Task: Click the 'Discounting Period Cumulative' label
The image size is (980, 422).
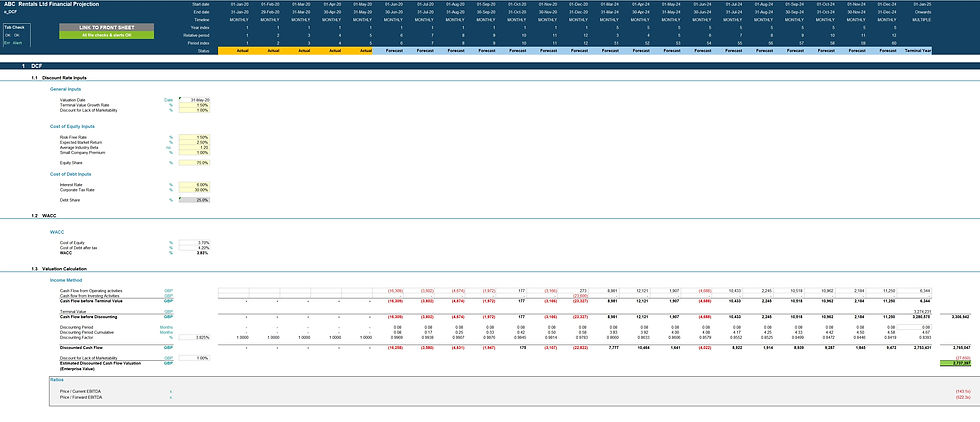Action: point(87,332)
